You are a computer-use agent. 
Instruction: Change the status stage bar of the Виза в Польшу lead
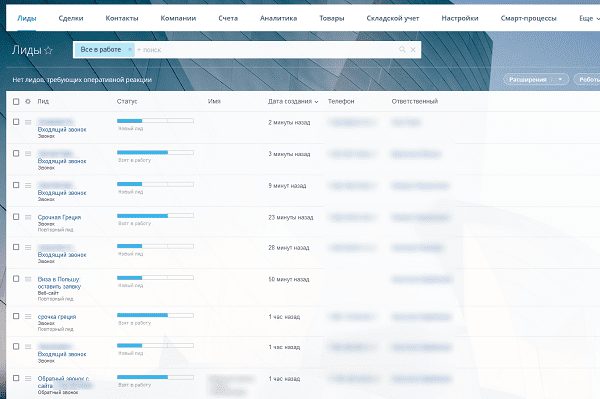pyautogui.click(x=155, y=278)
